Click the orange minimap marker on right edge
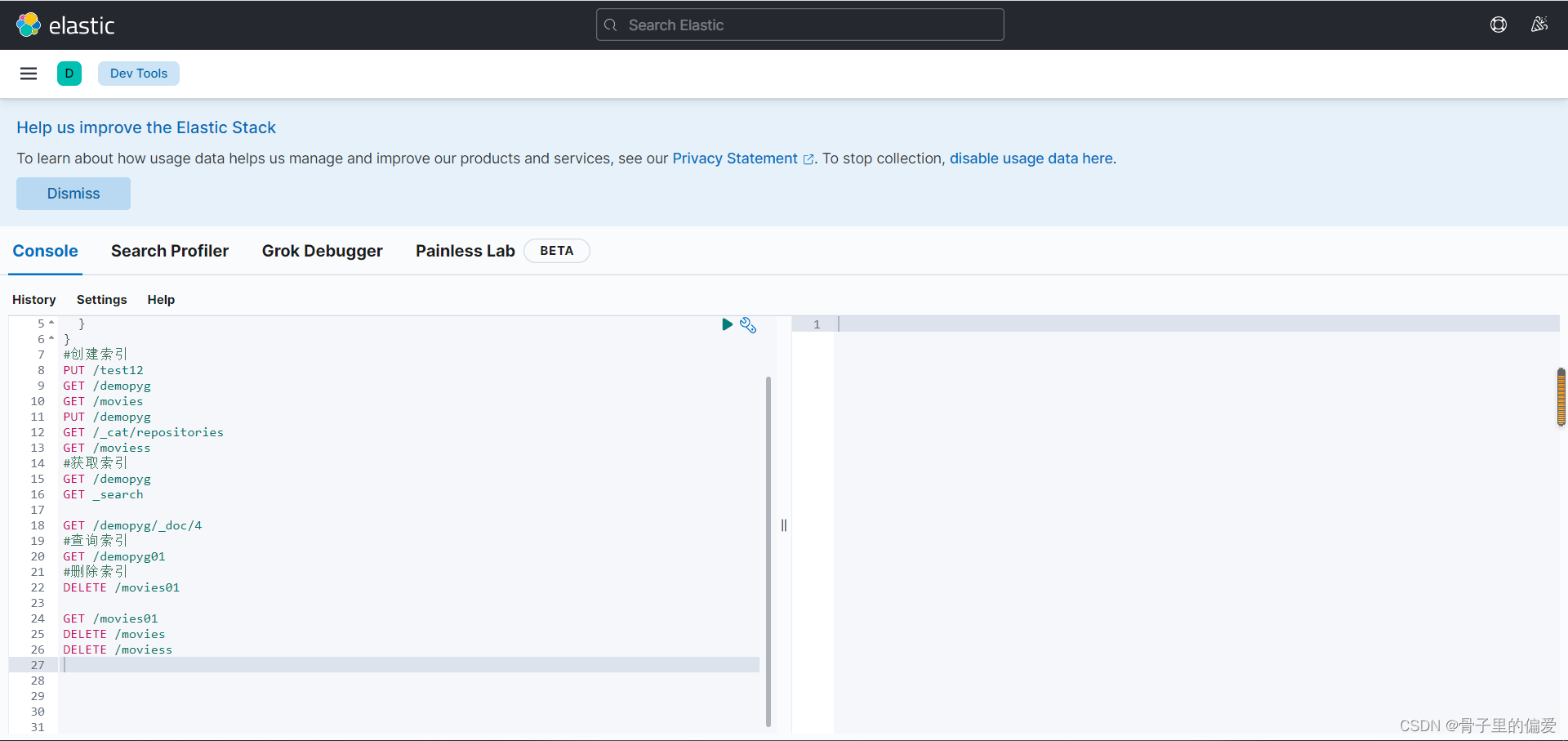1568x741 pixels. click(1561, 397)
